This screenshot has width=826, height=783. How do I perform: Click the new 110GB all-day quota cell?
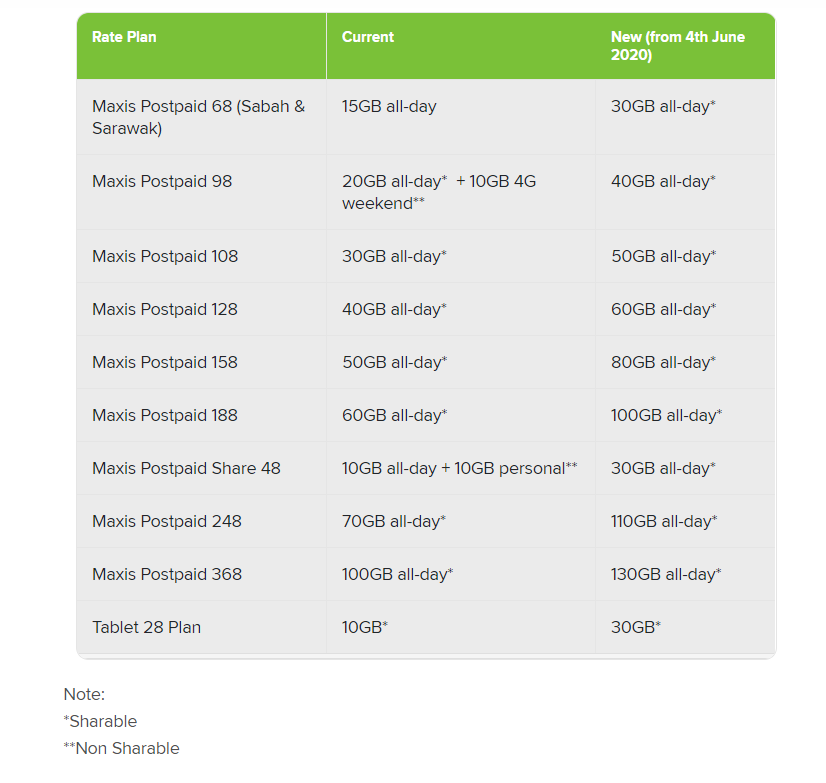coord(664,521)
